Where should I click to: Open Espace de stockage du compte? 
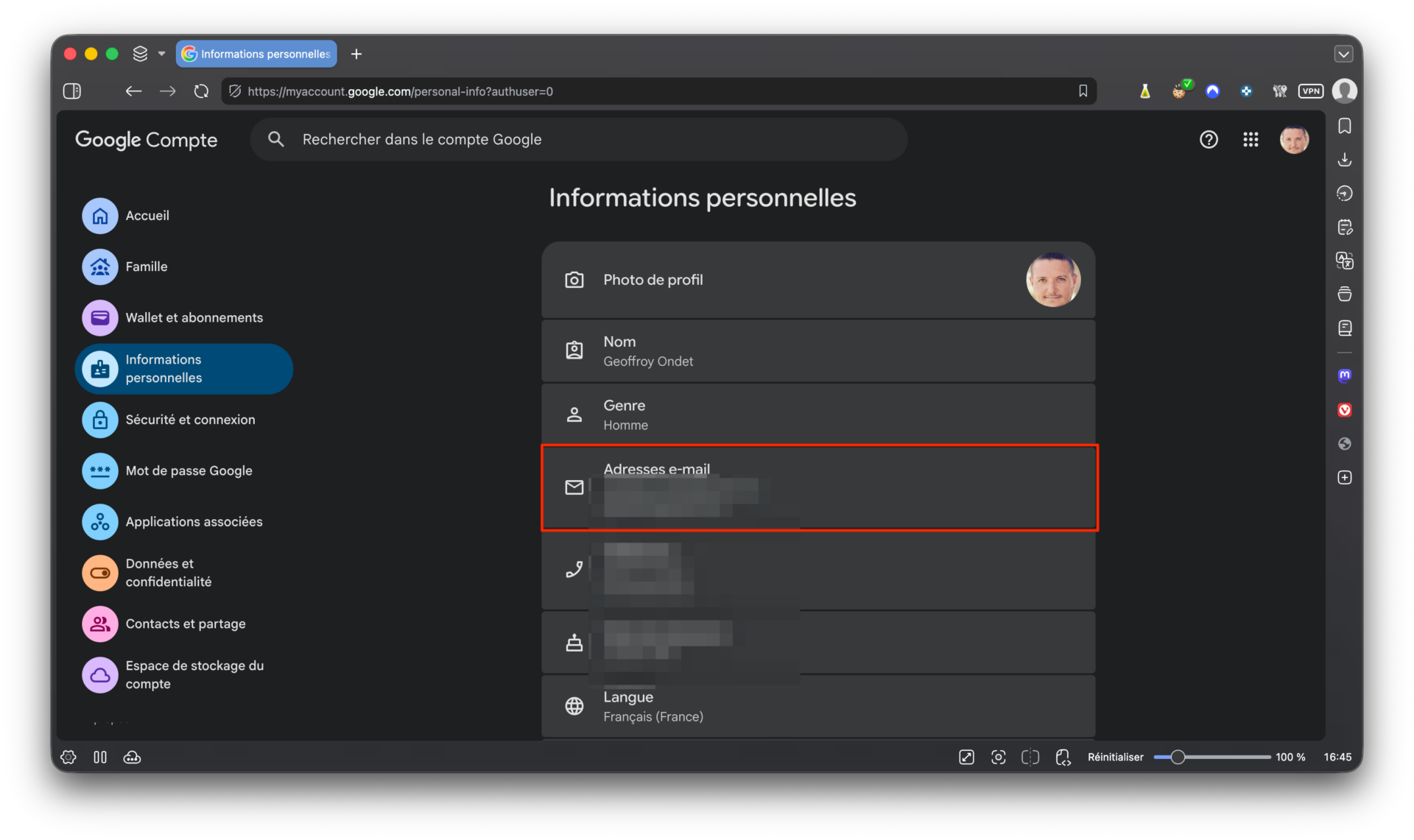184,674
